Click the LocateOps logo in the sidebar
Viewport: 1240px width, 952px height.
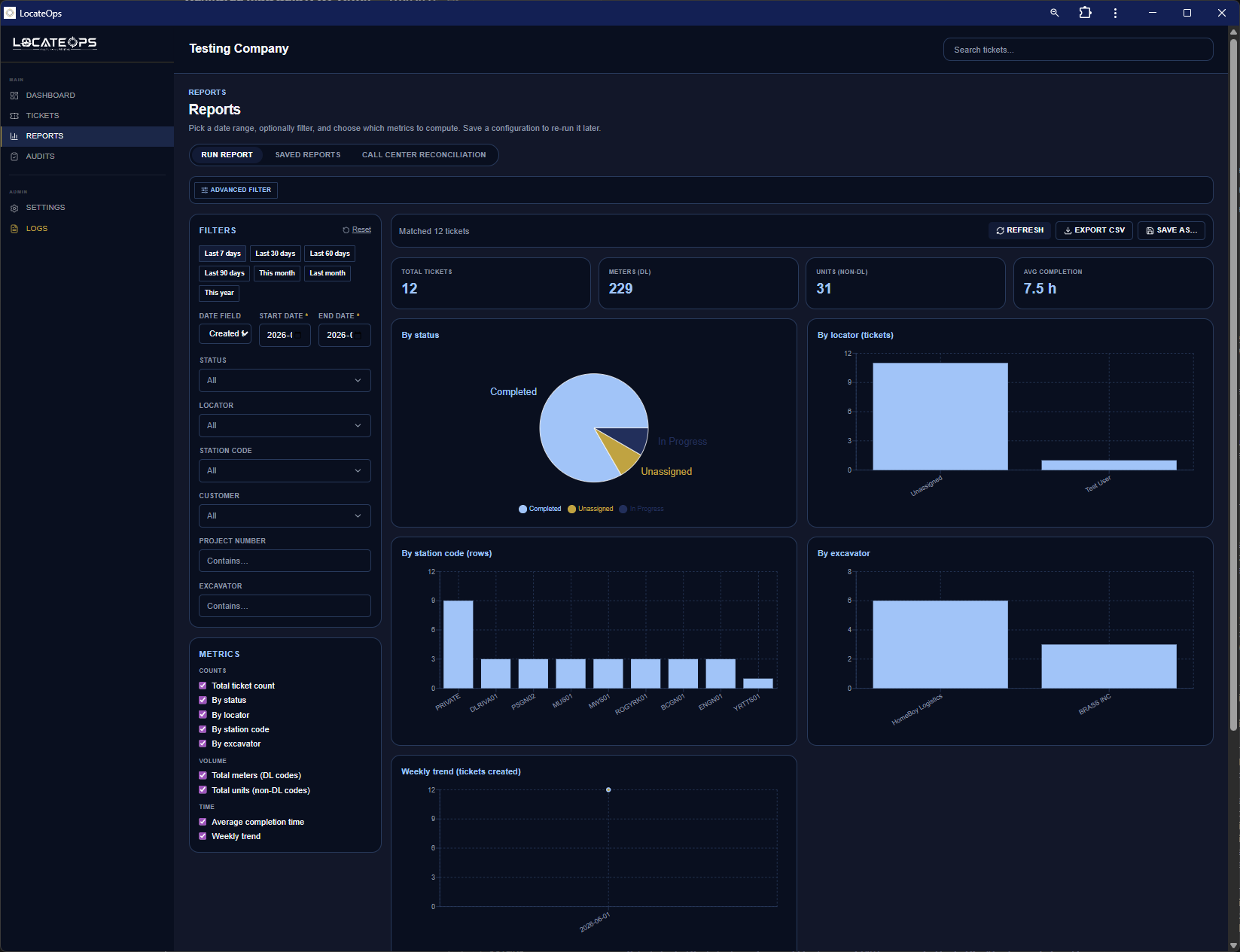[x=55, y=43]
